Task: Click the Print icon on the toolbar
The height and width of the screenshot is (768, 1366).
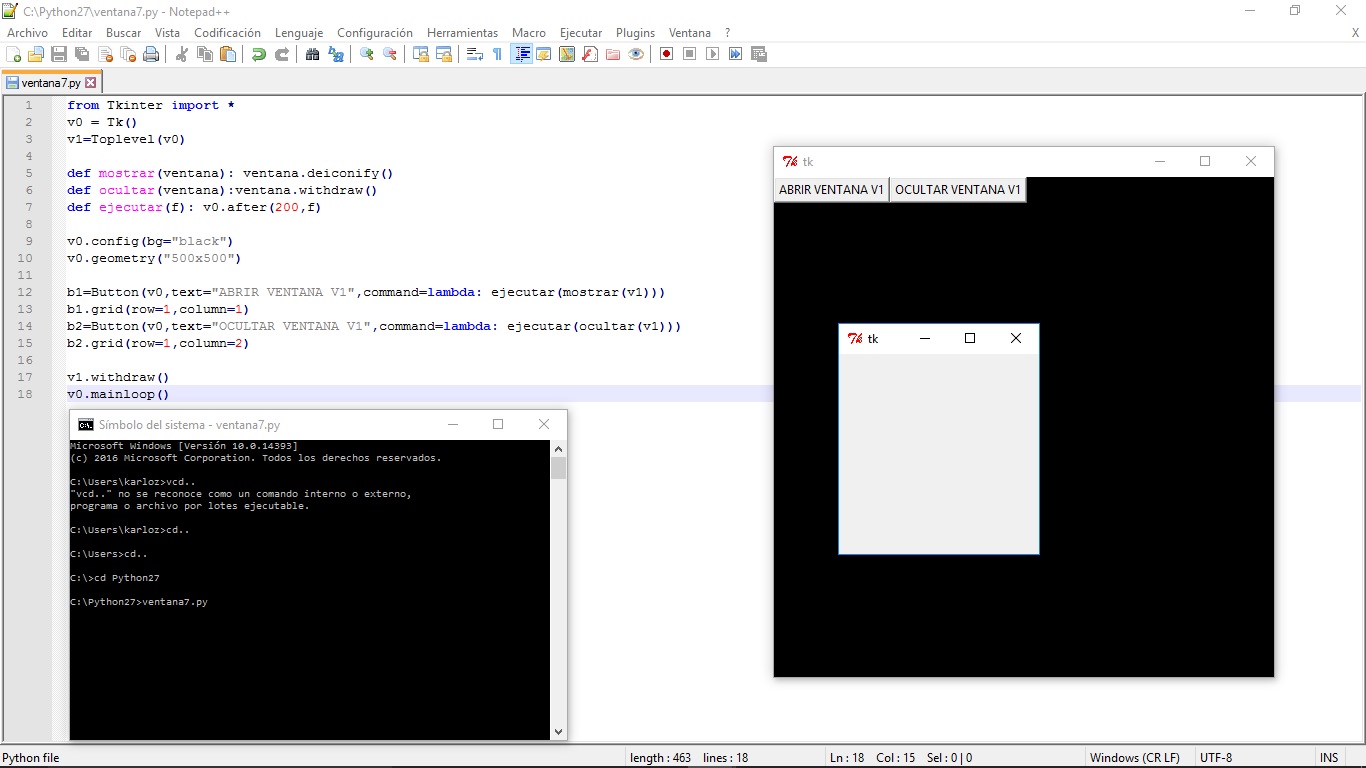Action: click(x=151, y=54)
